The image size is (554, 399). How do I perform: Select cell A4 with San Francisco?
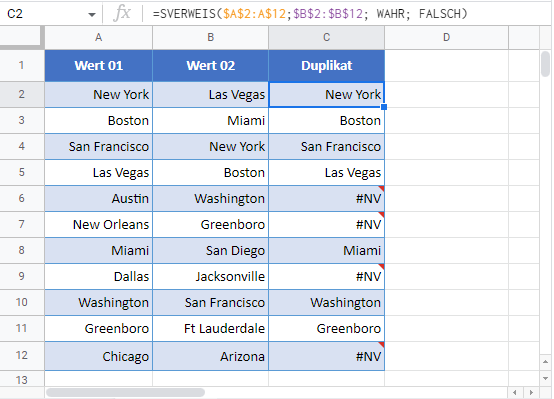coord(99,147)
